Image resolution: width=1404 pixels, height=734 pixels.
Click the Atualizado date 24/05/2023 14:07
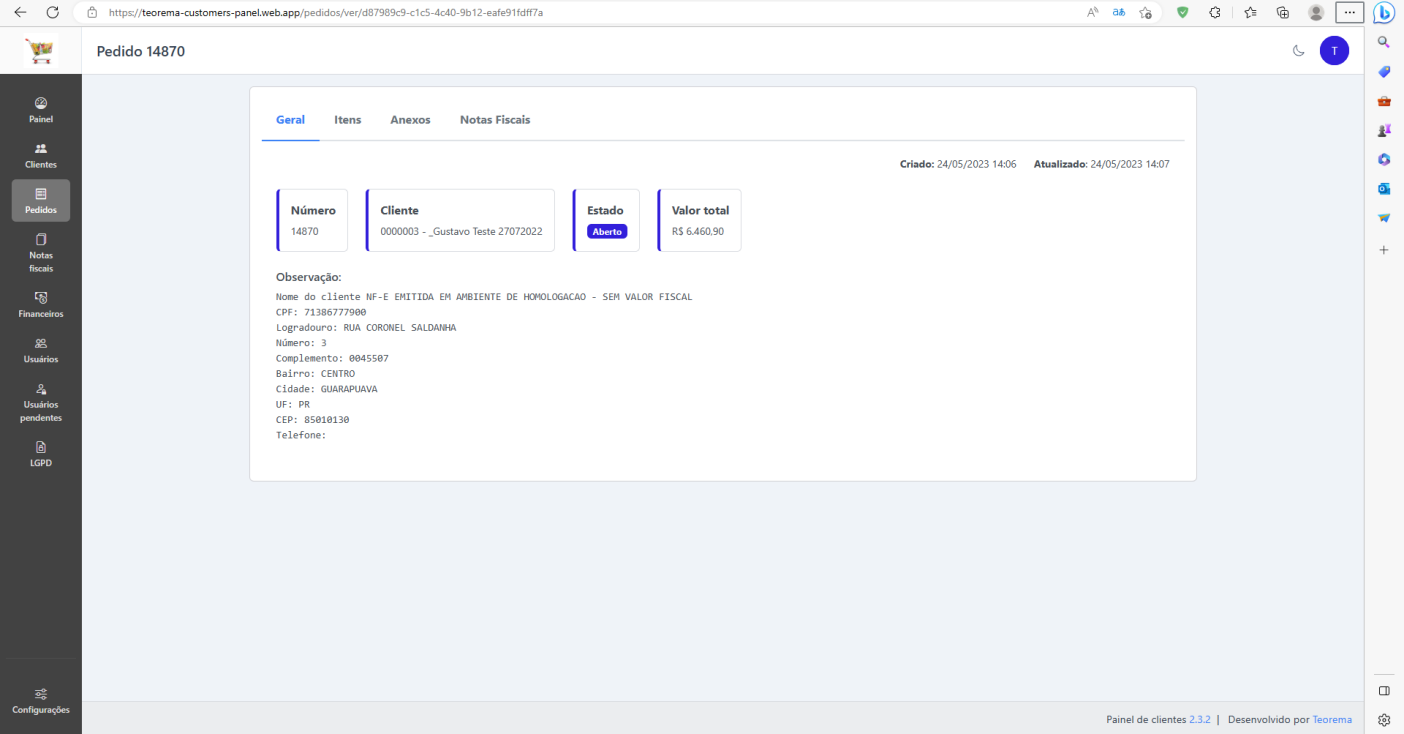pyautogui.click(x=1101, y=164)
